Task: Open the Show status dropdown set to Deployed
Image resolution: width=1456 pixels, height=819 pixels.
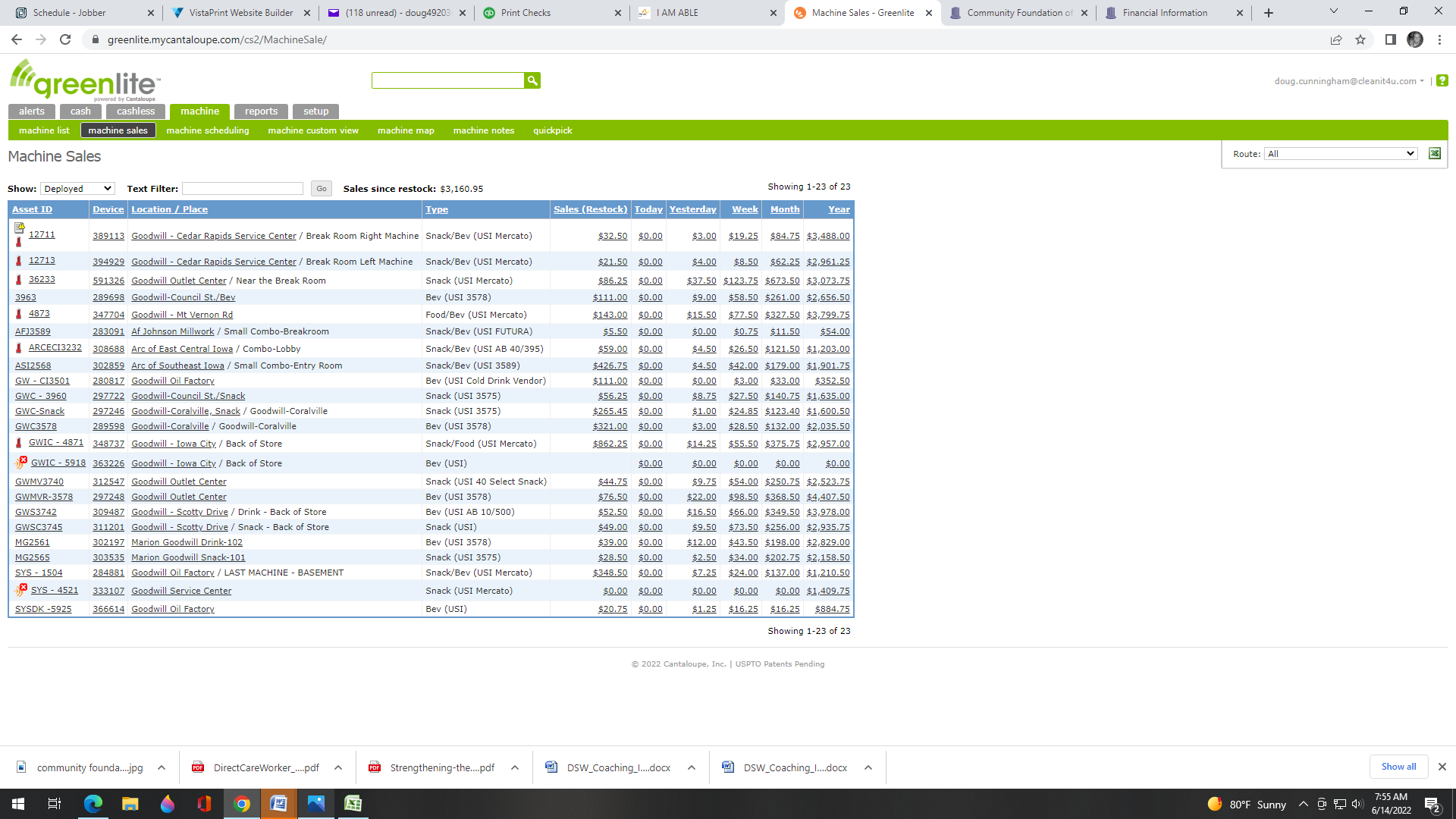Action: click(x=77, y=189)
